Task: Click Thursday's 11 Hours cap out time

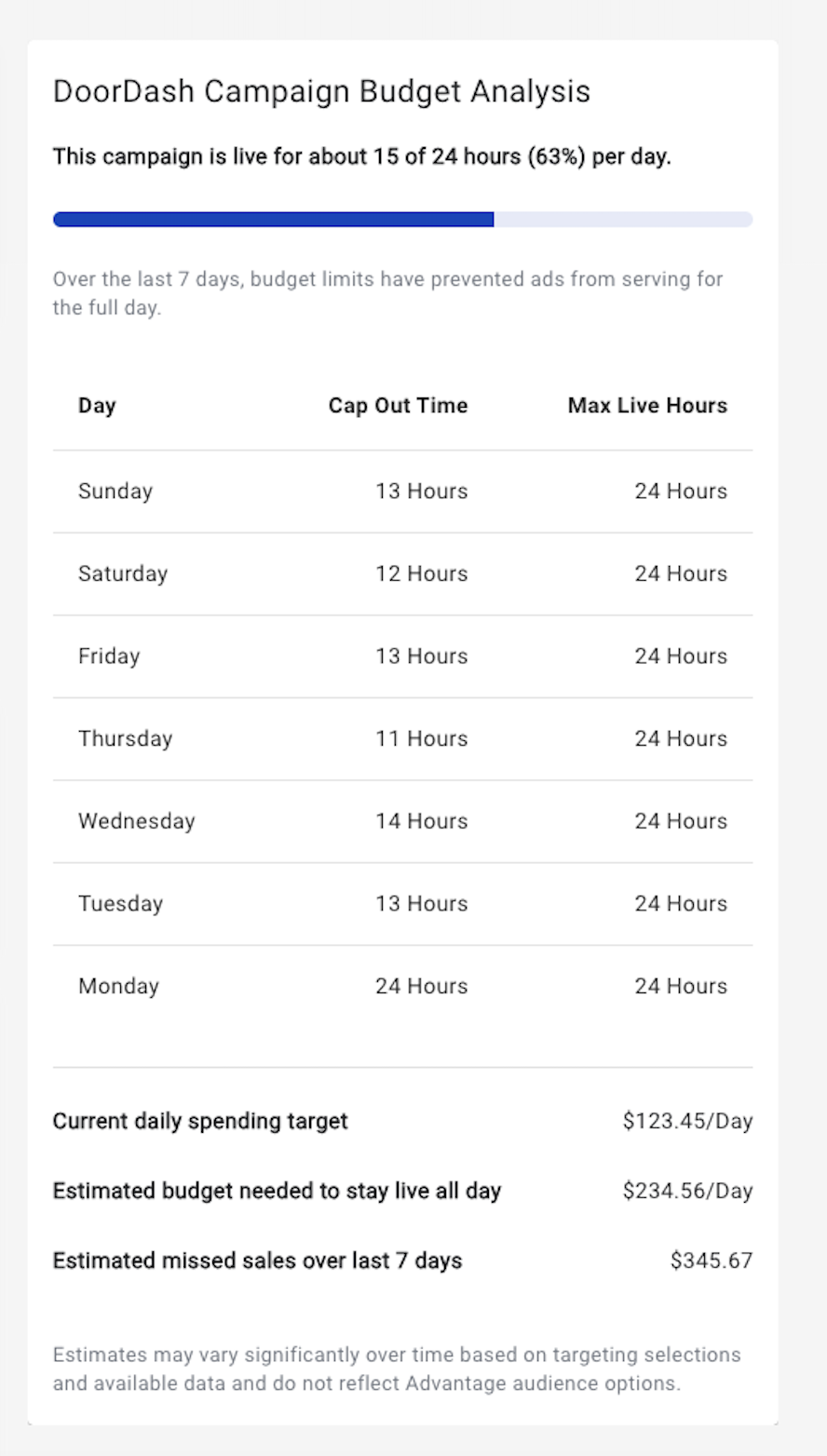Action: [x=421, y=738]
